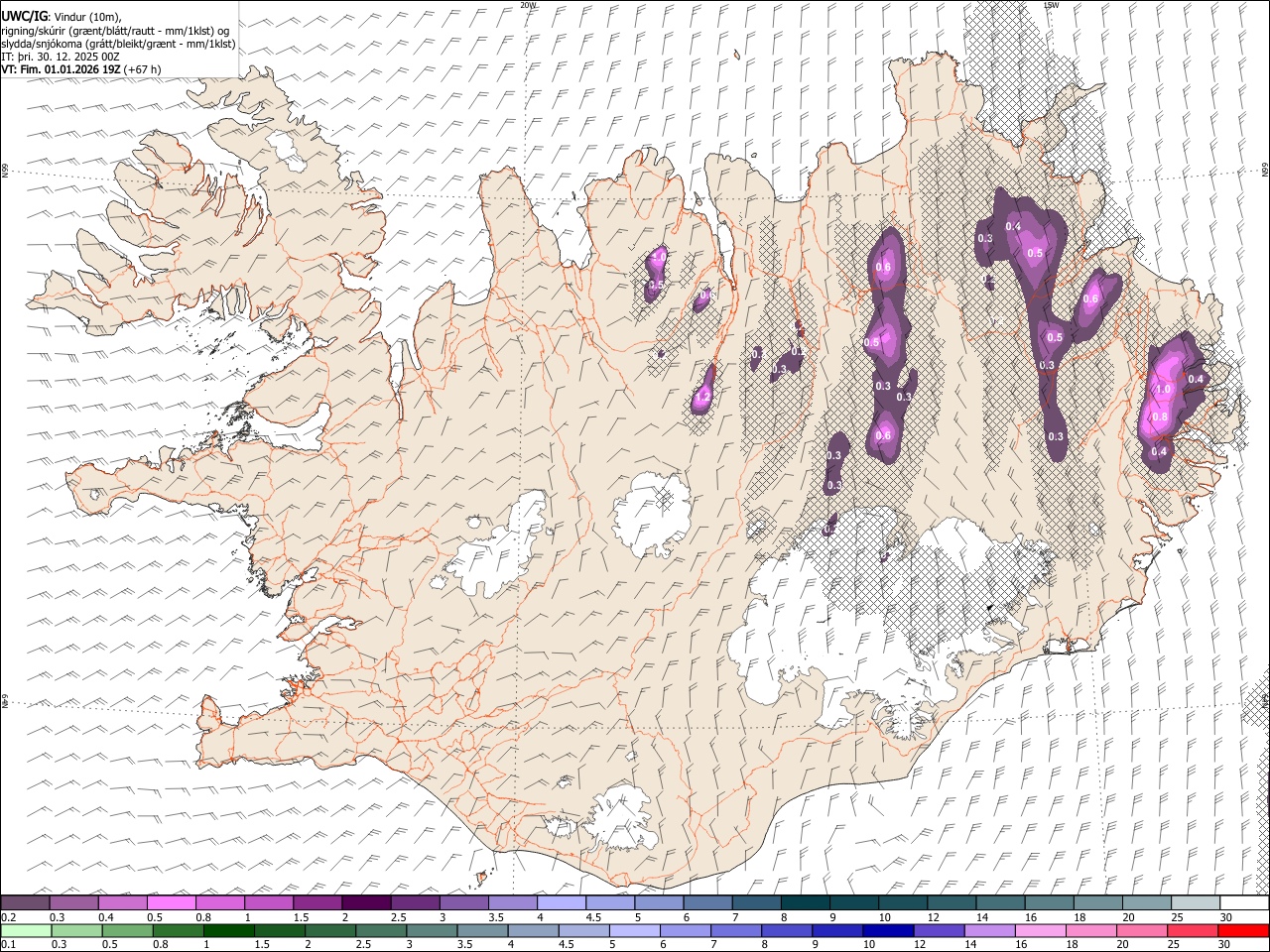
Task: Pick the bright red 30 rain legend swatch
Action: (1243, 930)
